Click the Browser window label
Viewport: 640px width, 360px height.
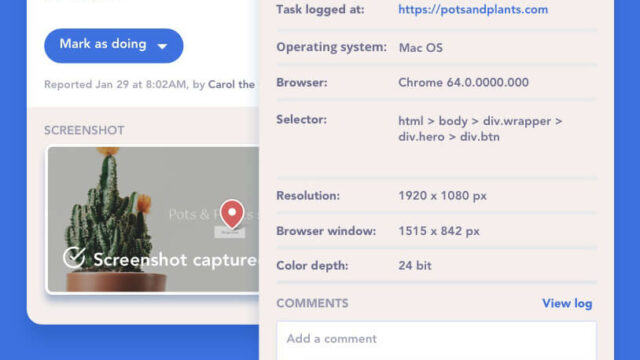coord(326,231)
